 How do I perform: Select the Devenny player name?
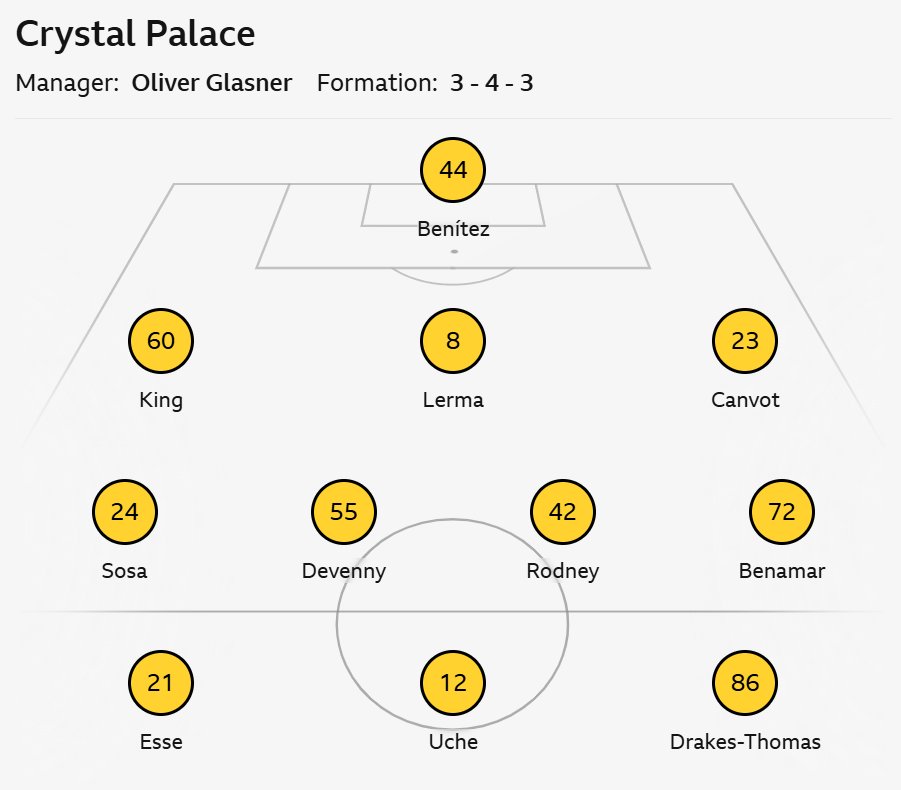(344, 571)
